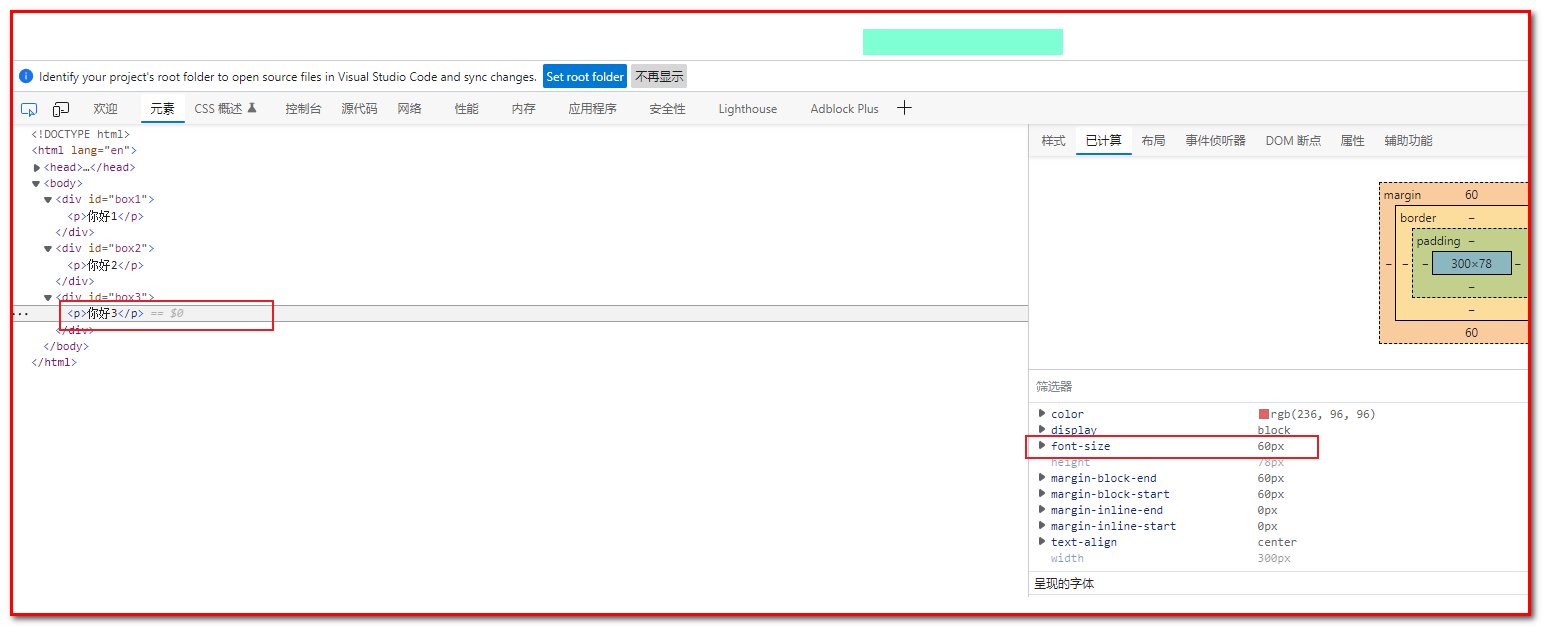Viewport: 1542px width, 627px height.
Task: Click the 呈现的字体 section heading
Action: [x=1064, y=583]
